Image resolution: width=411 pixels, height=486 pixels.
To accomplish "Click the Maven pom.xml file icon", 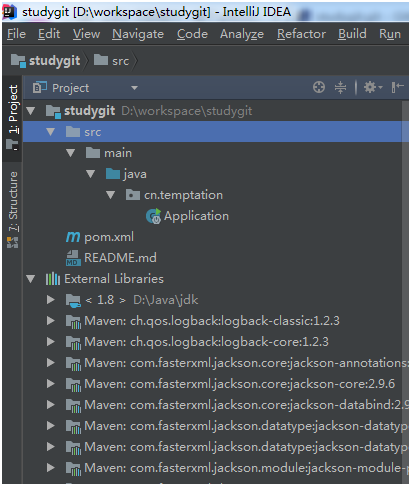I will 73,237.
